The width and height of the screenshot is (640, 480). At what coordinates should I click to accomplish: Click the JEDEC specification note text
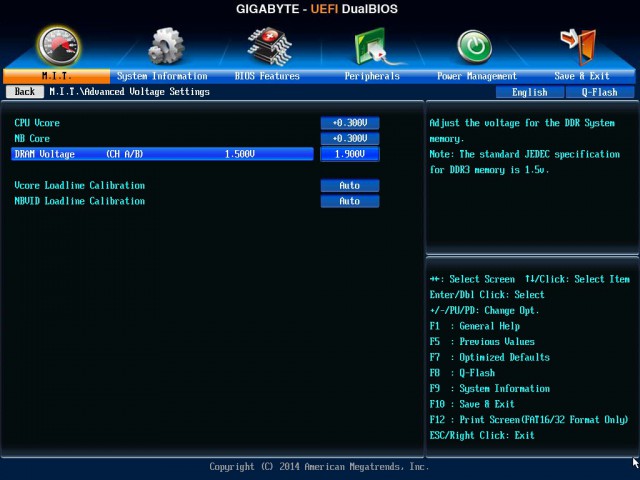tap(524, 162)
